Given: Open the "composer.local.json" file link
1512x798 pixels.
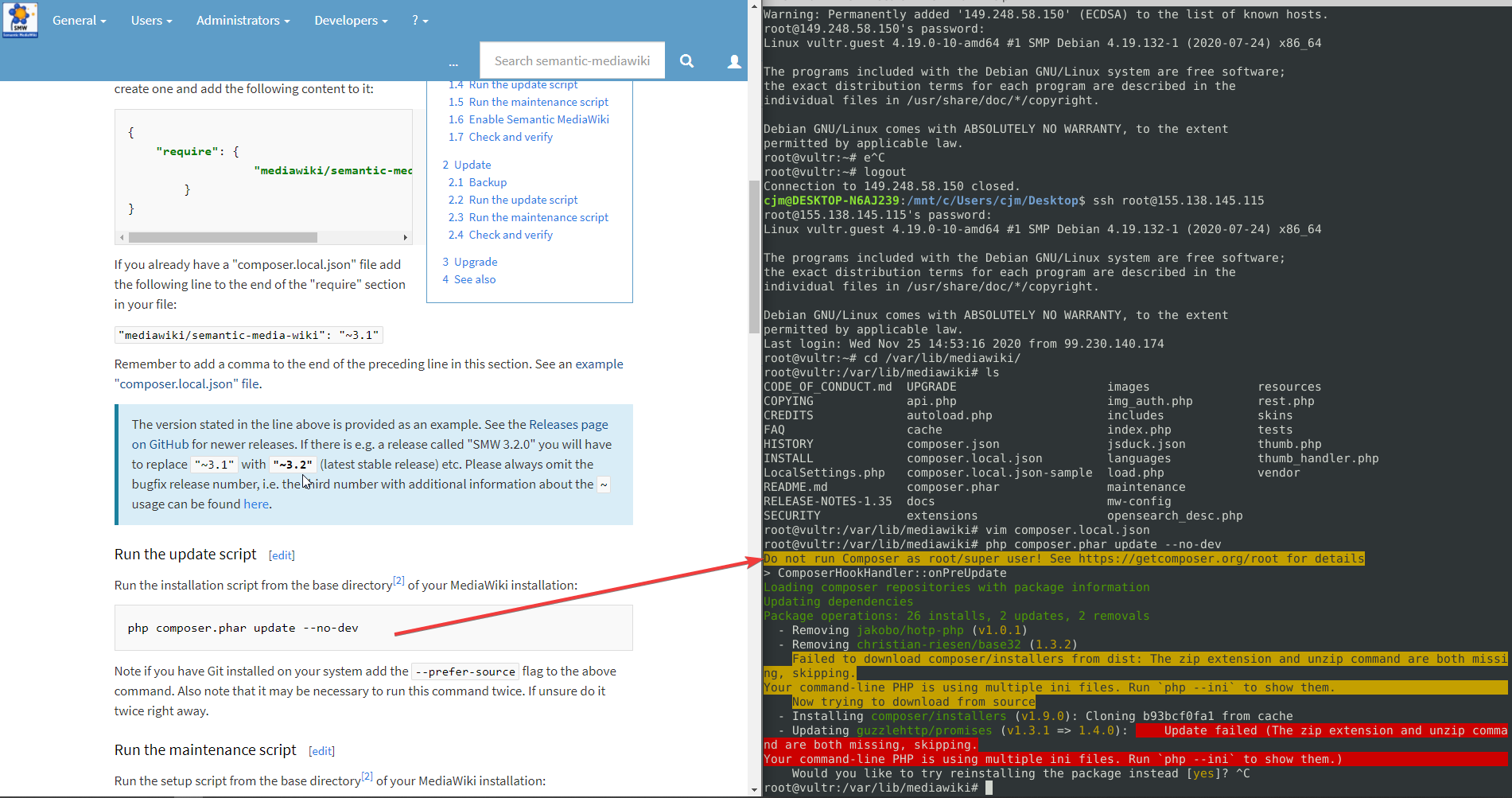Looking at the screenshot, I should (x=187, y=383).
